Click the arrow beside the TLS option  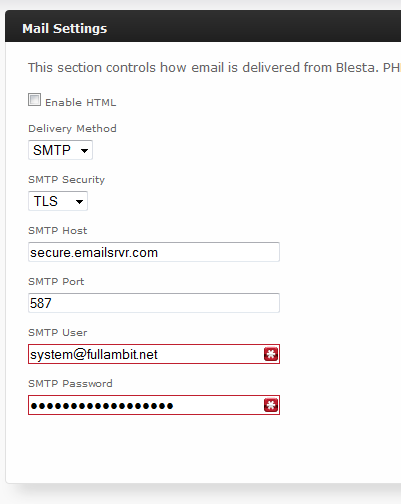(79, 202)
